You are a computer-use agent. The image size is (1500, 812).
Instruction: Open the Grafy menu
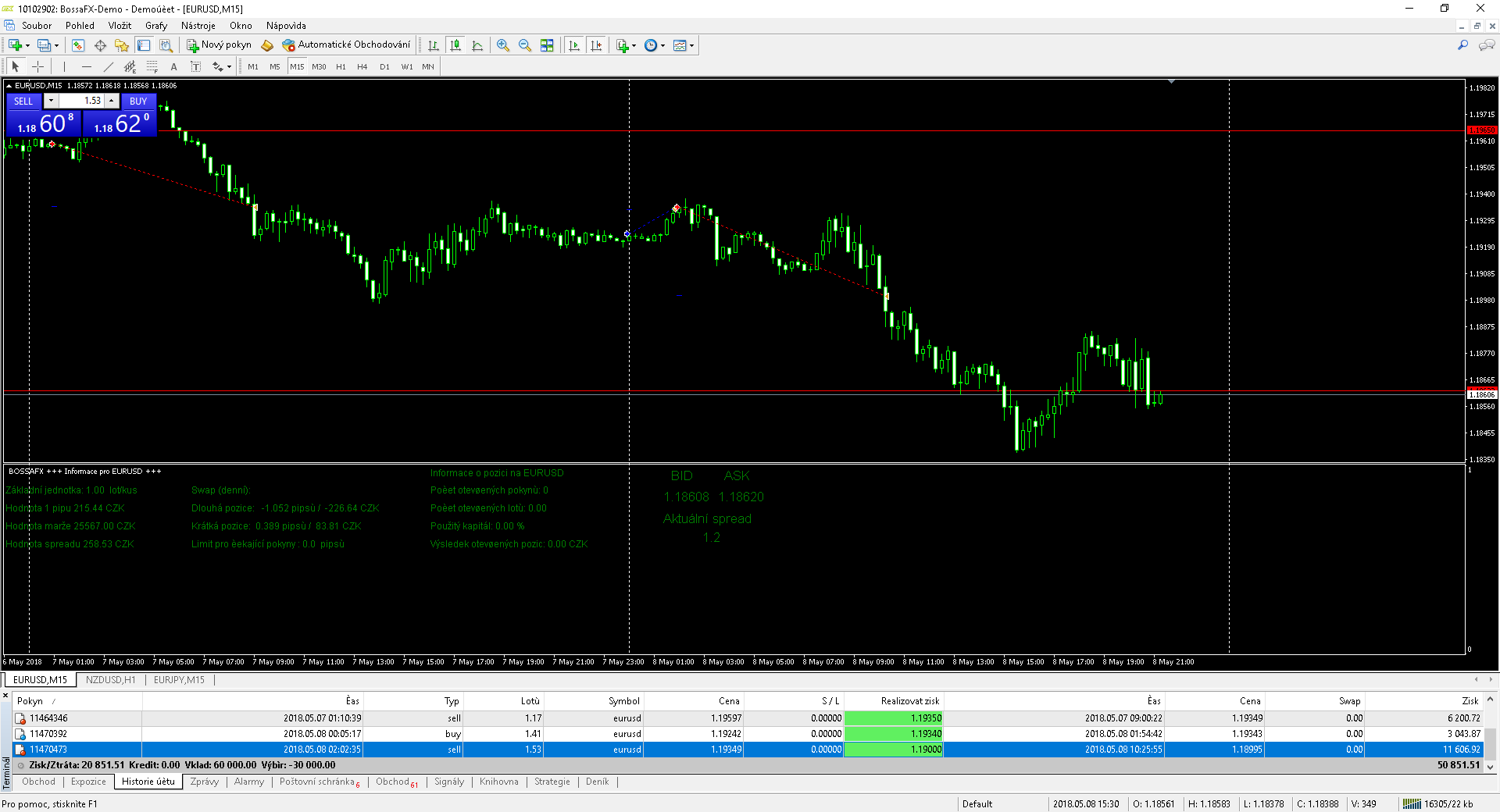(156, 25)
